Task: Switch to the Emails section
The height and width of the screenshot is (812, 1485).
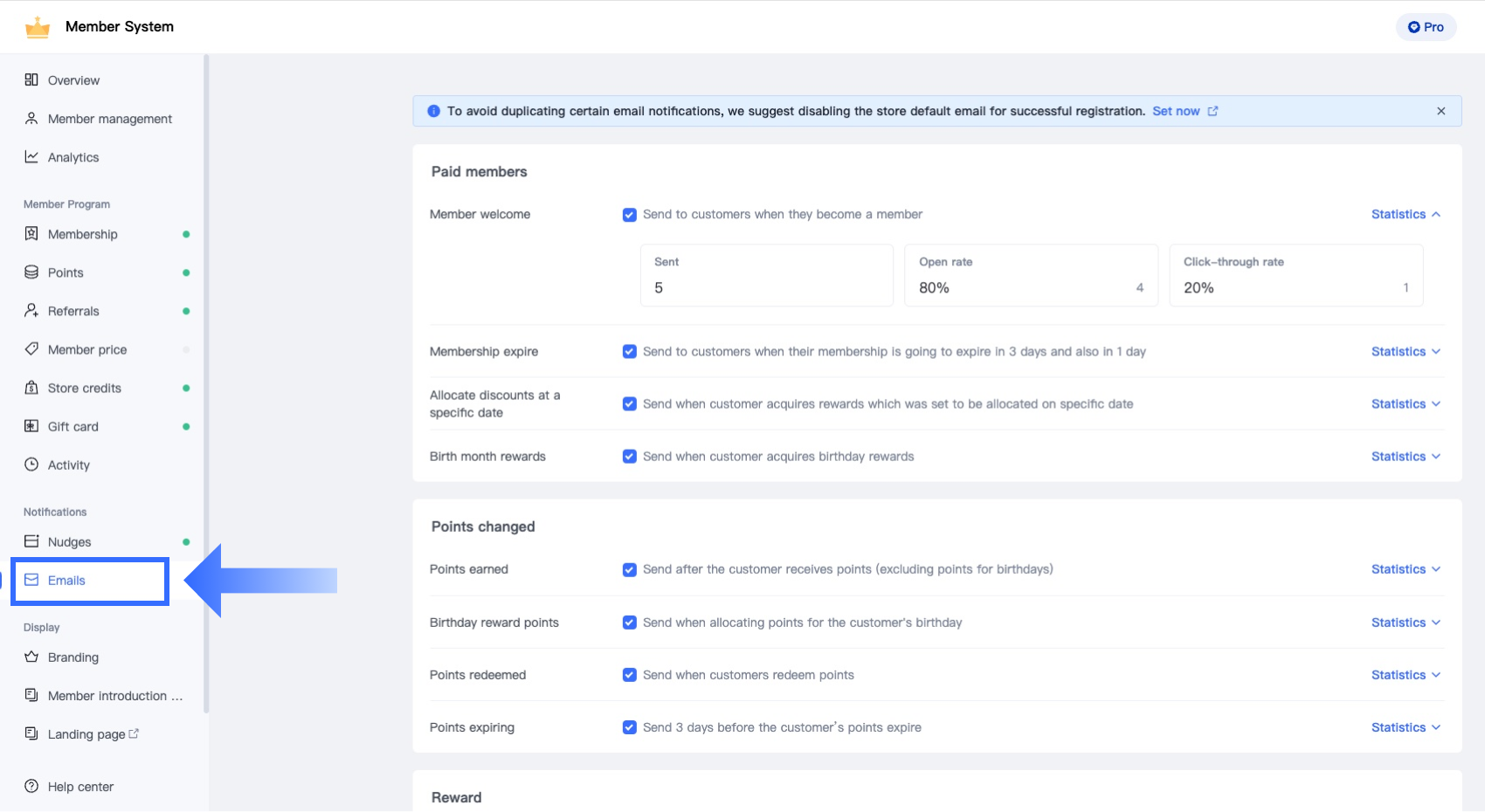Action: coord(66,580)
